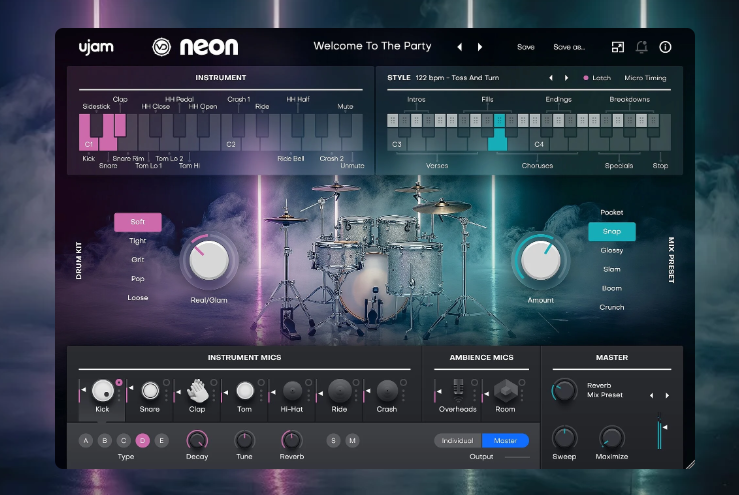This screenshot has height=495, width=739.
Task: Go to previous style arrow
Action: pyautogui.click(x=550, y=78)
